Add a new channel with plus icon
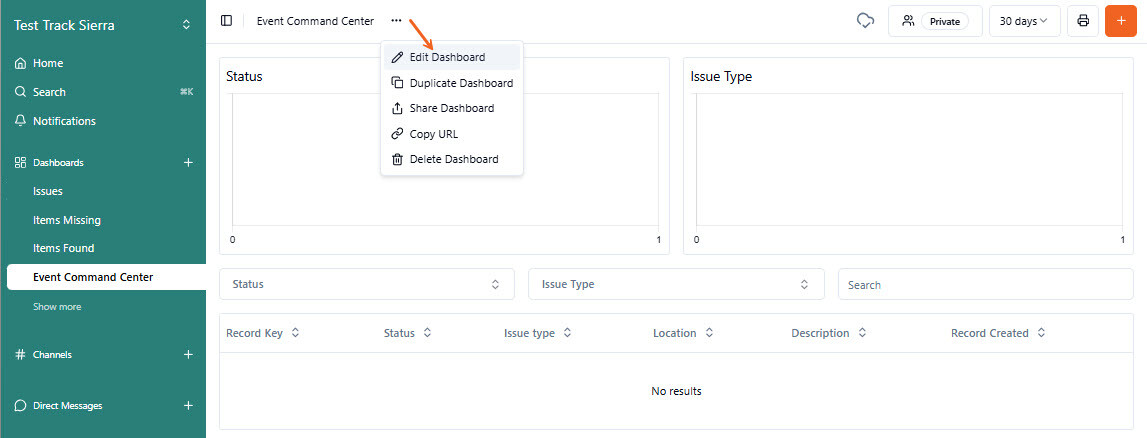This screenshot has height=438, width=1147. [x=188, y=355]
